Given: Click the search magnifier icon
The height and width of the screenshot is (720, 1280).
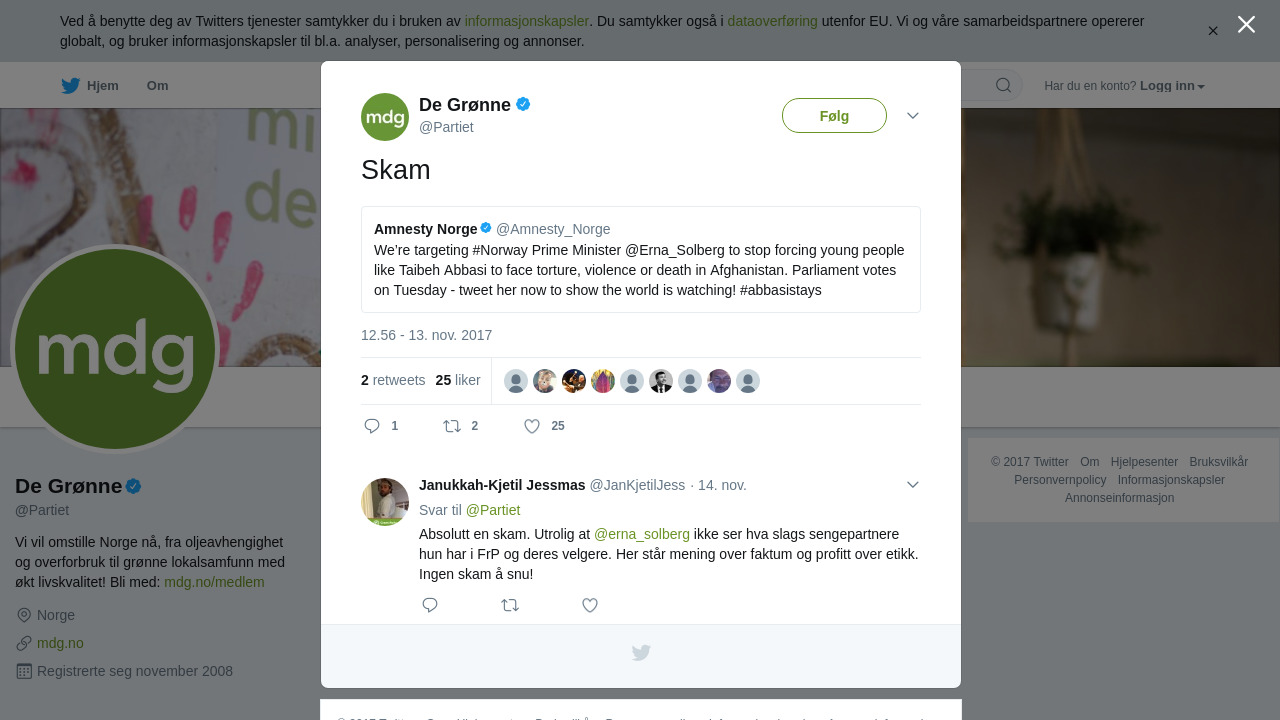Looking at the screenshot, I should [1003, 85].
